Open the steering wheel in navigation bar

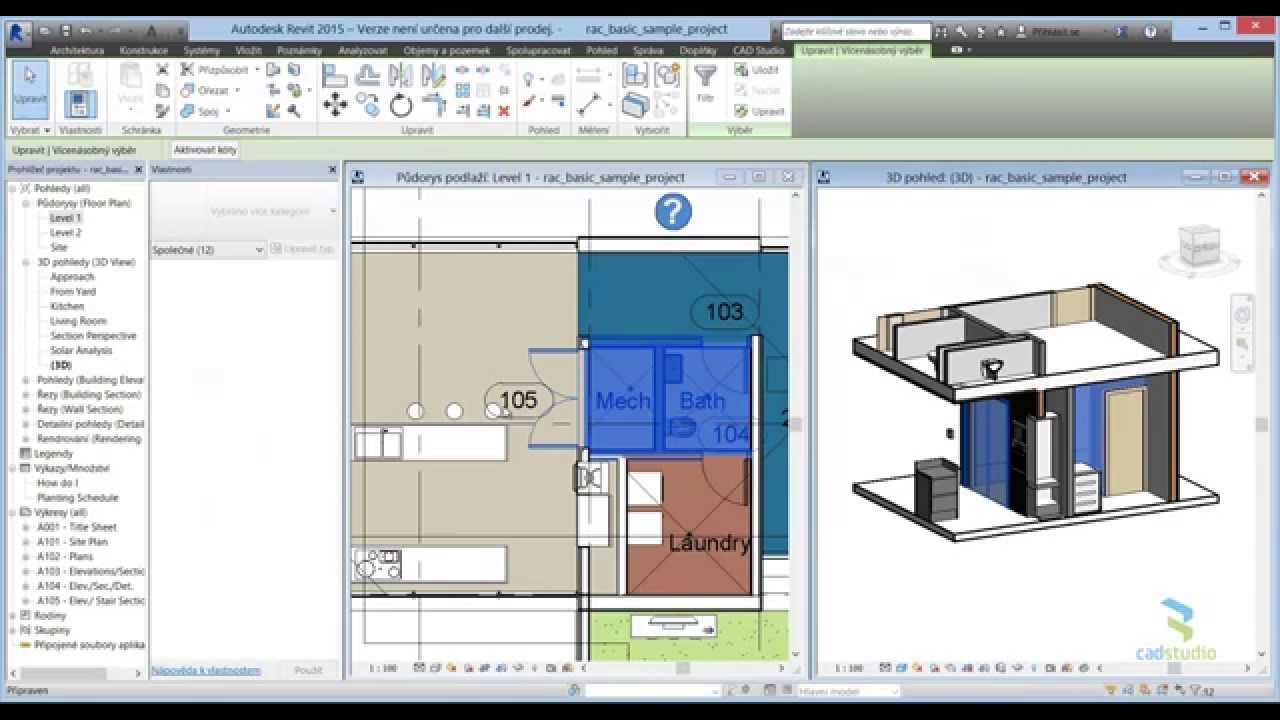(1243, 316)
